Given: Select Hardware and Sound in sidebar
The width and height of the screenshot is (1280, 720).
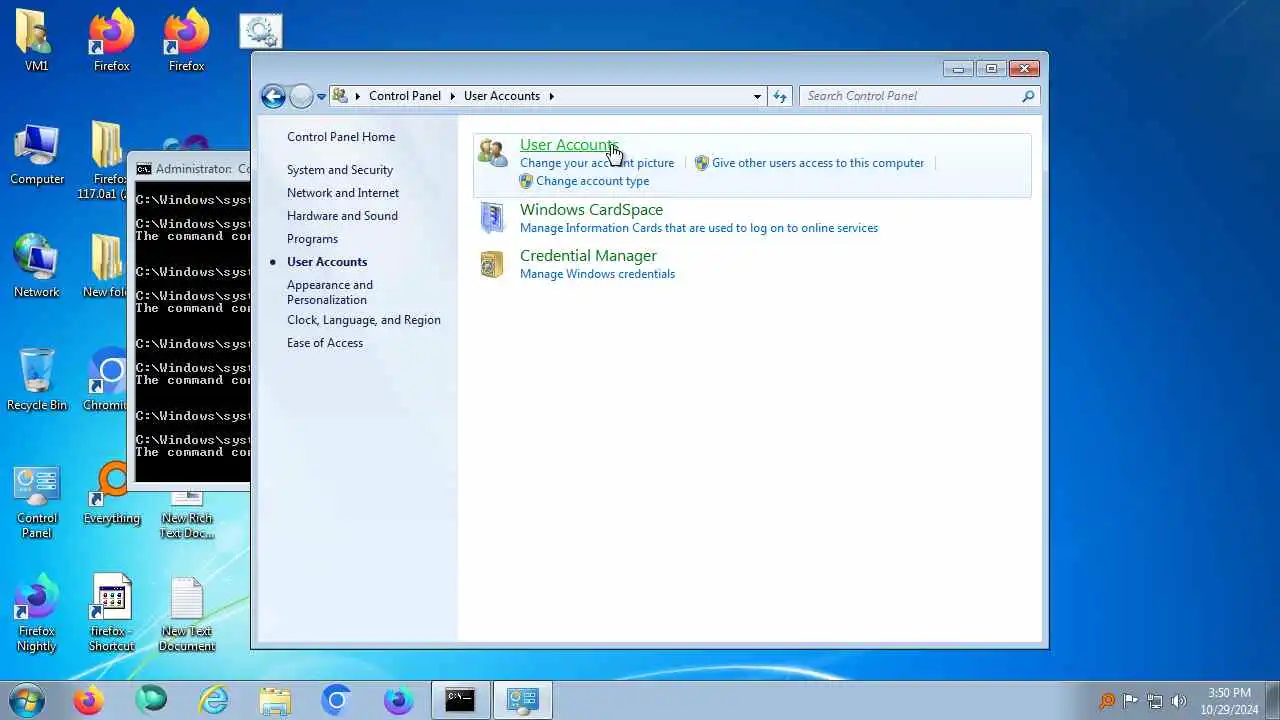Looking at the screenshot, I should tap(342, 216).
